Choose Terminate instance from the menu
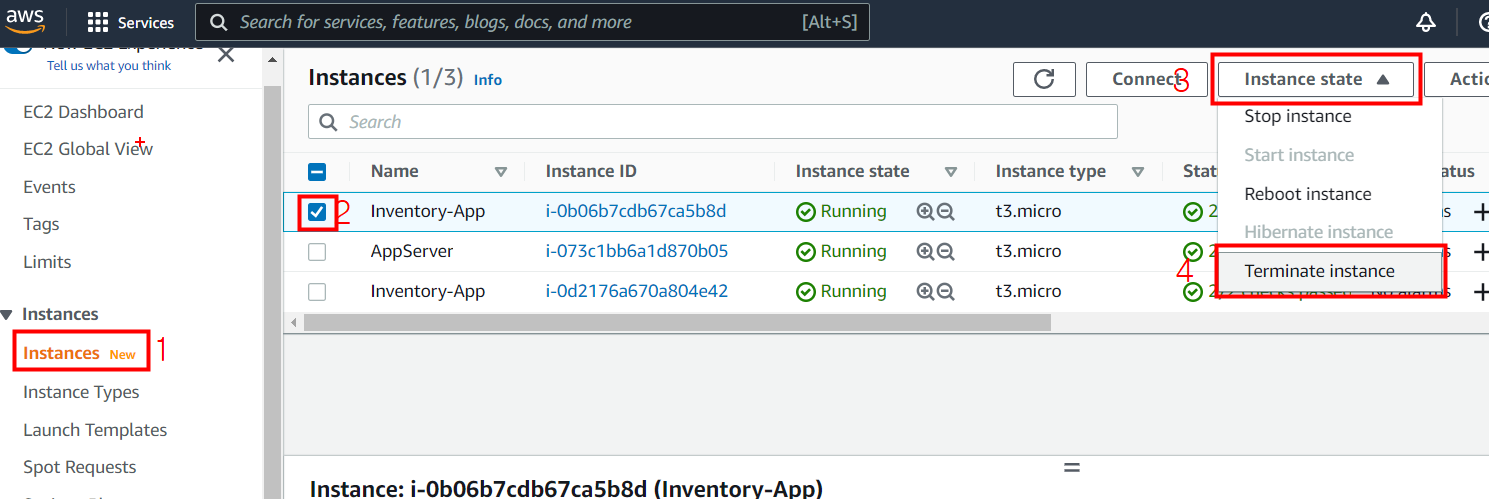1489x499 pixels. [1330, 271]
